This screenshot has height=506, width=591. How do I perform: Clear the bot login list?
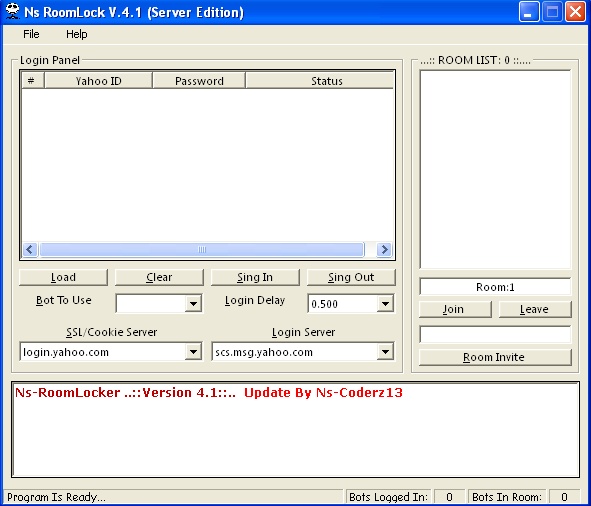click(159, 277)
